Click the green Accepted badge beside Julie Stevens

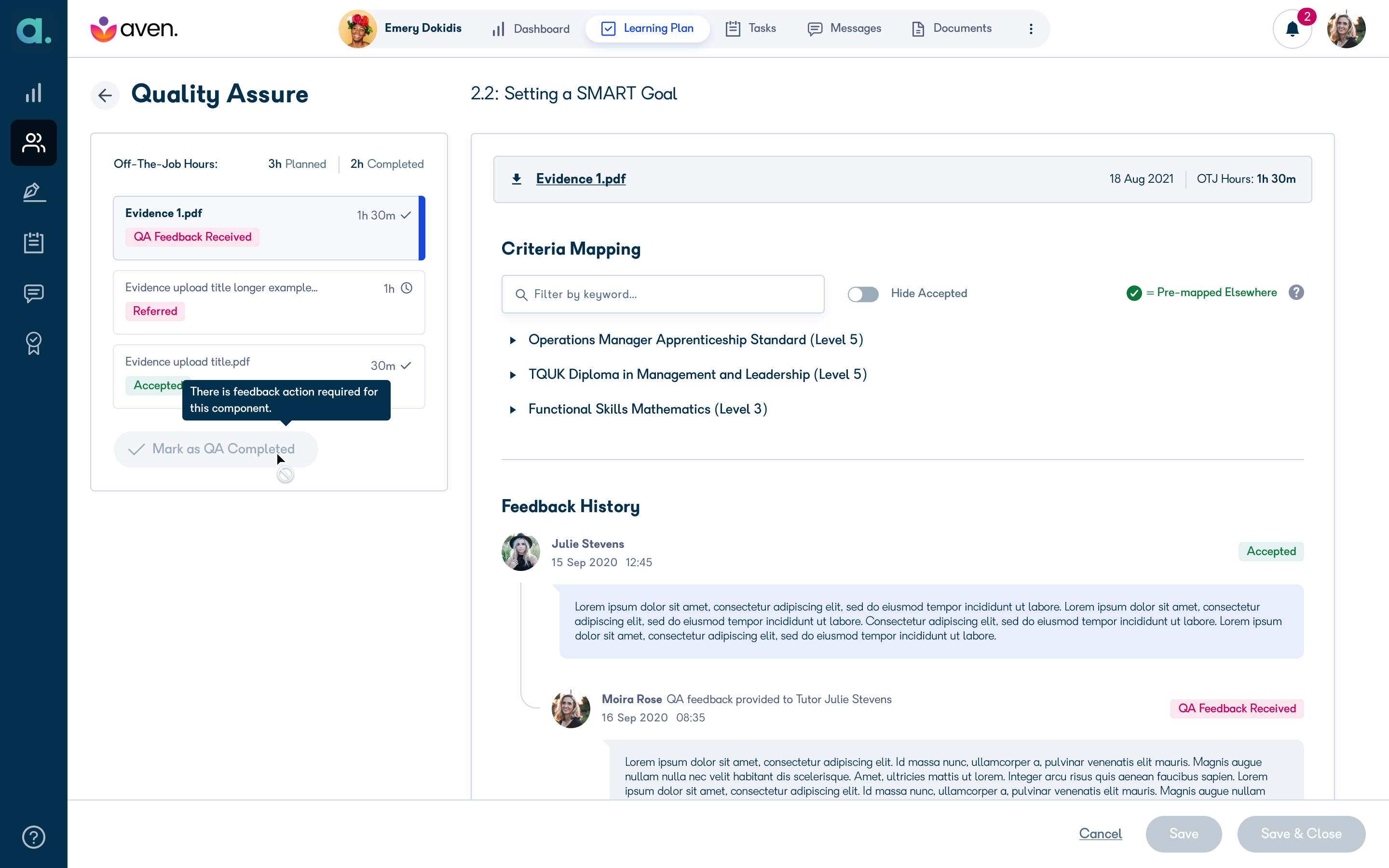[x=1271, y=551]
